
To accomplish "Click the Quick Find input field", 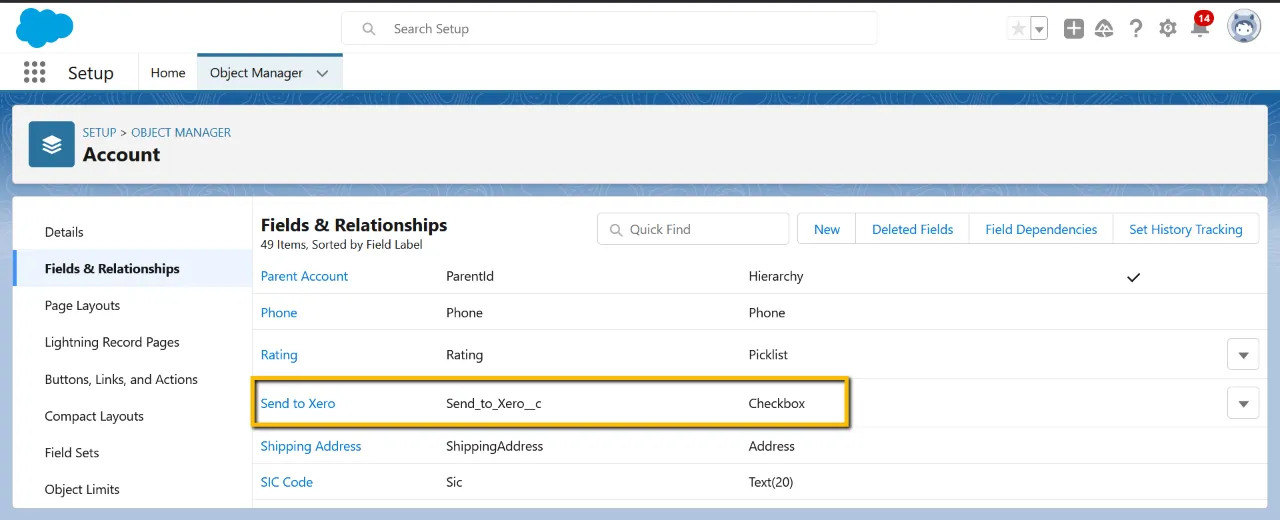I will [x=693, y=229].
